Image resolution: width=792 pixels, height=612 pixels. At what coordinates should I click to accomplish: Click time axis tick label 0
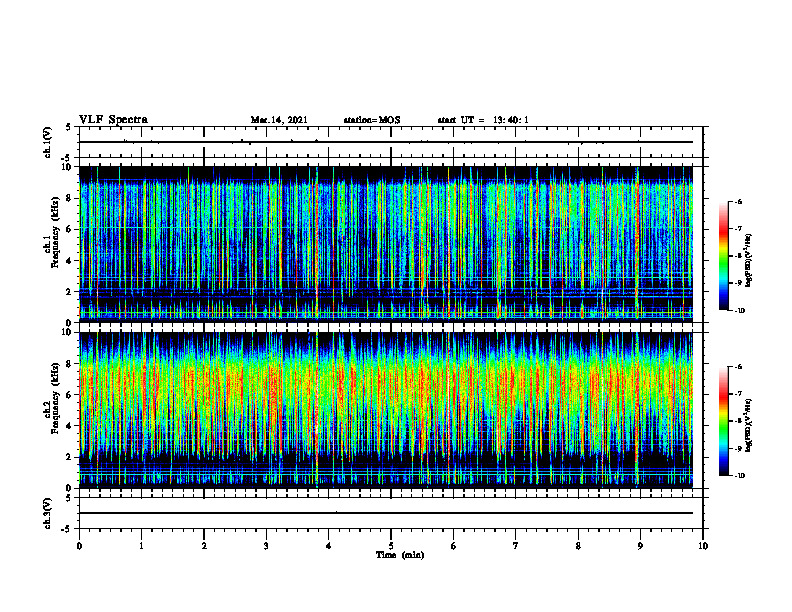pos(79,546)
